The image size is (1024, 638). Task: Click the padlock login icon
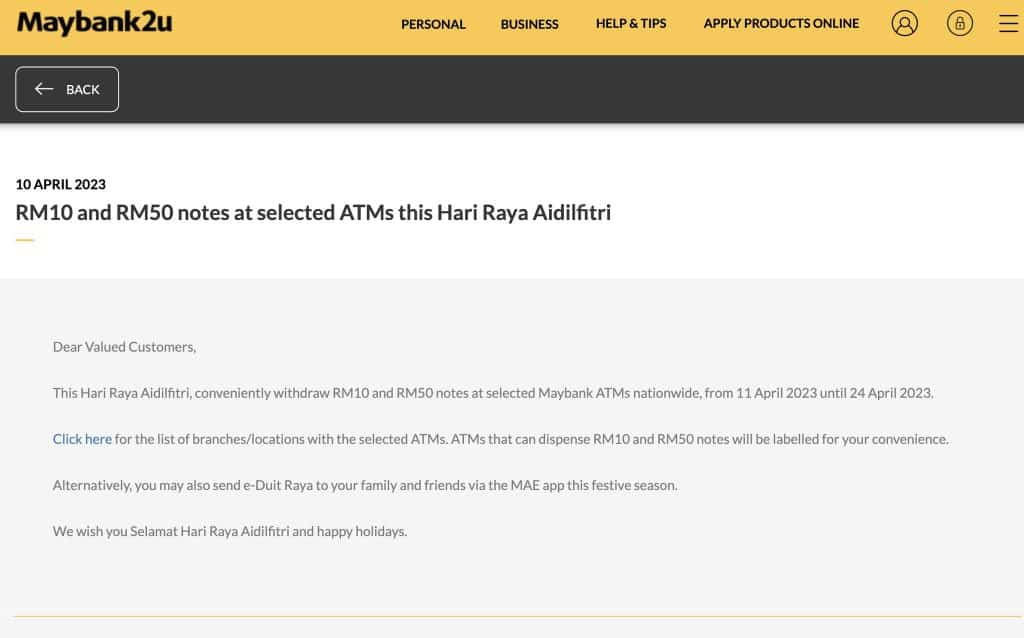(959, 24)
